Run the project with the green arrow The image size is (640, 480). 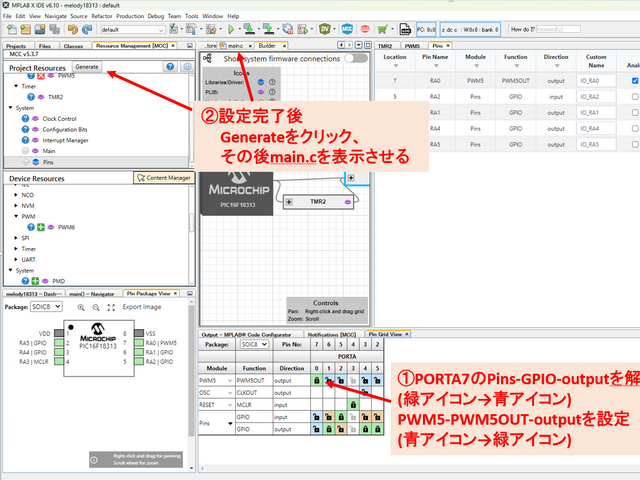click(x=231, y=29)
